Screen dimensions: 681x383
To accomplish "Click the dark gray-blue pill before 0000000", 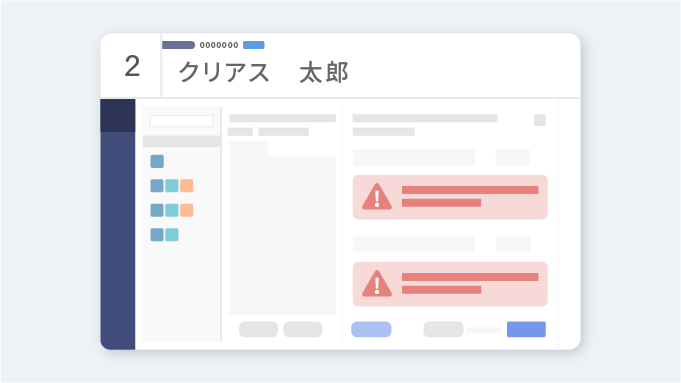I will coord(179,45).
